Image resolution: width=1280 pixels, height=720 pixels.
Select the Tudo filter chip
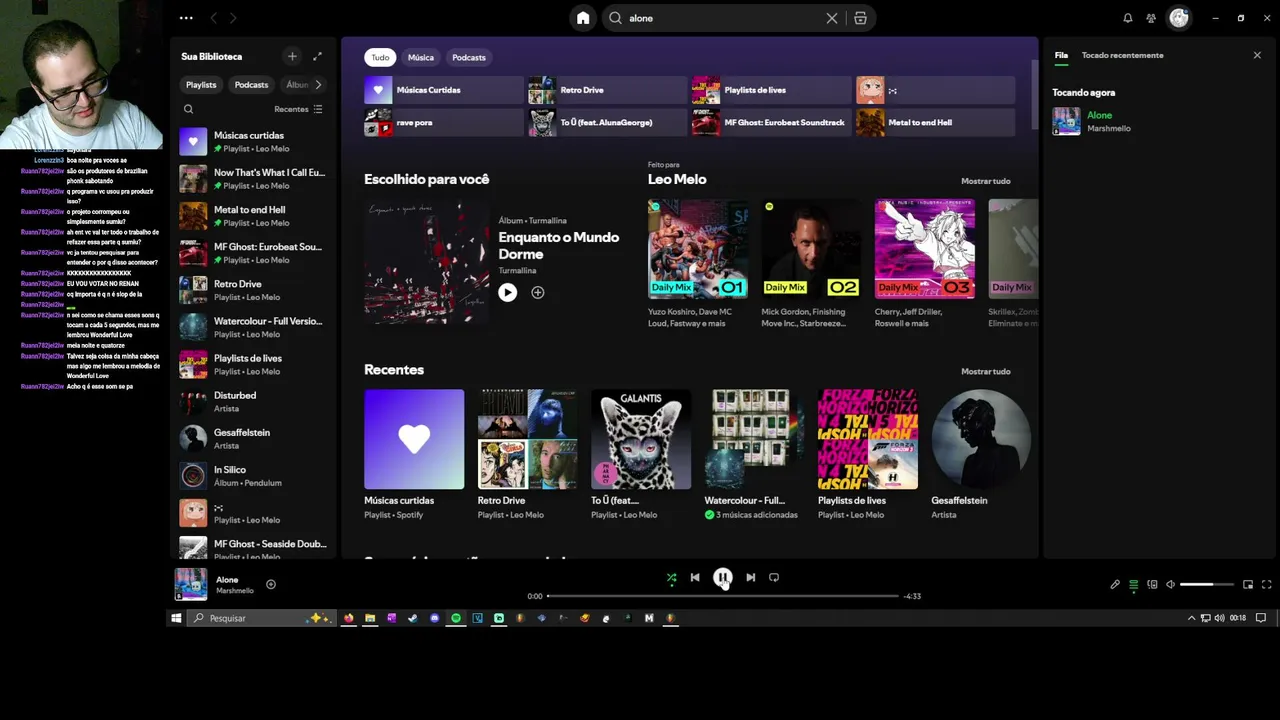pos(380,57)
